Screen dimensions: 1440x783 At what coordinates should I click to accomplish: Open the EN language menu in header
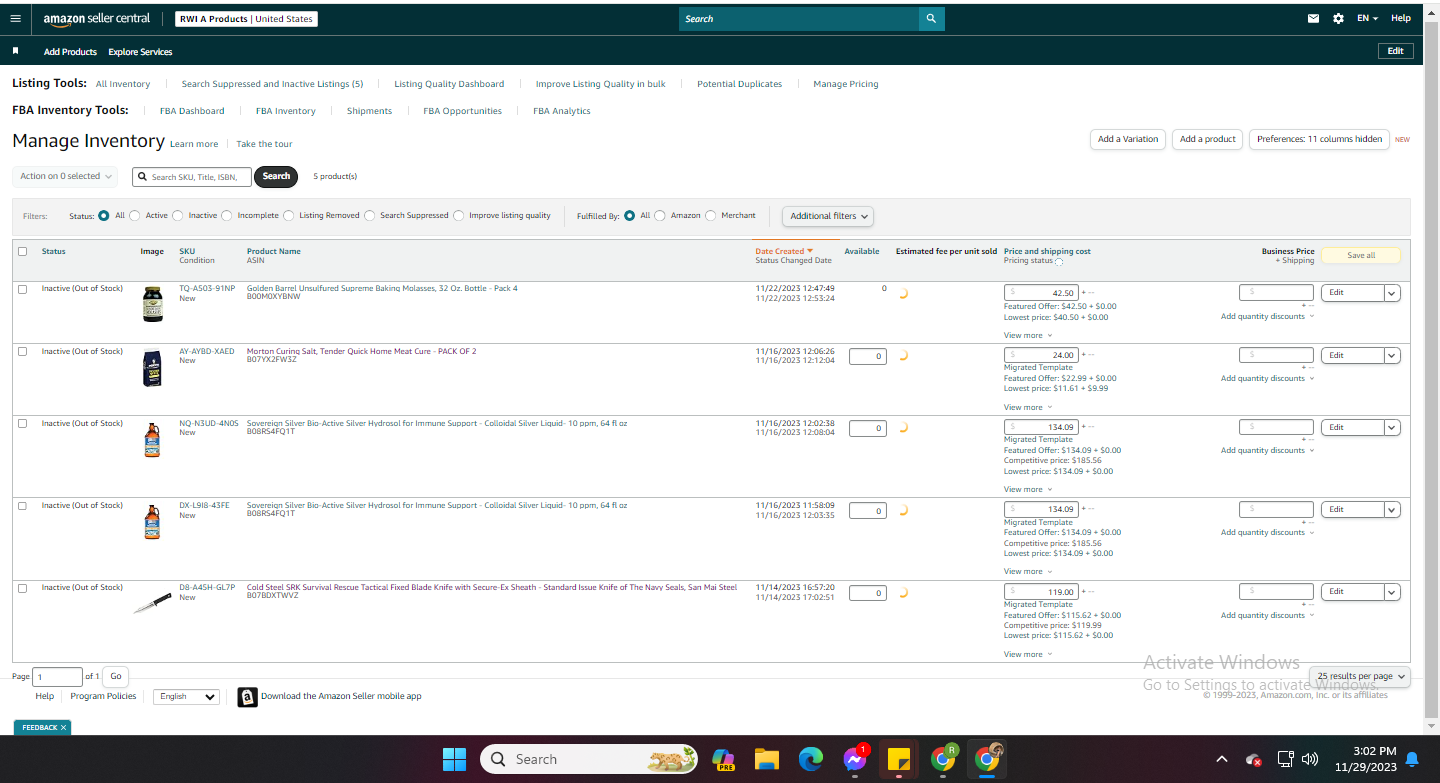[1367, 19]
